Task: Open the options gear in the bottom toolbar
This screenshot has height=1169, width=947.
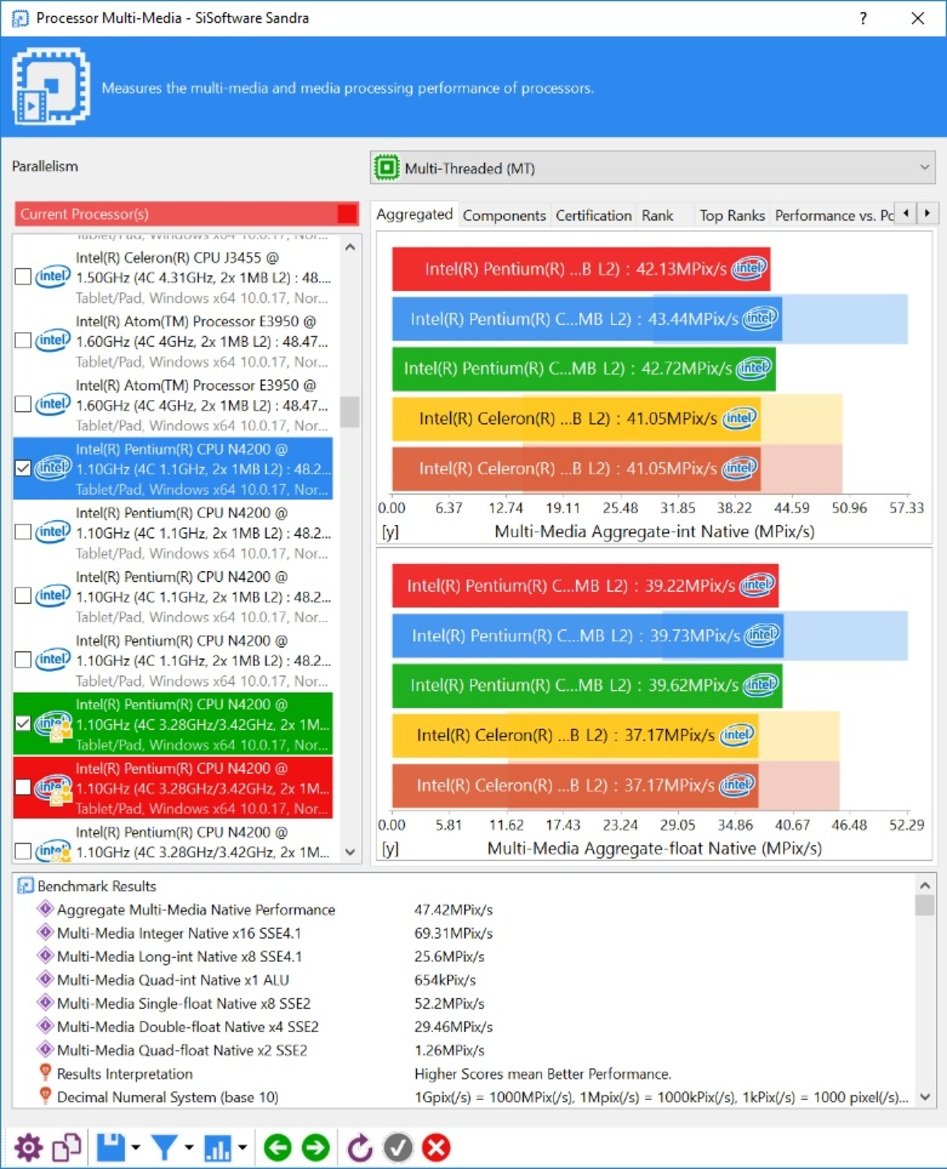Action: [28, 1147]
